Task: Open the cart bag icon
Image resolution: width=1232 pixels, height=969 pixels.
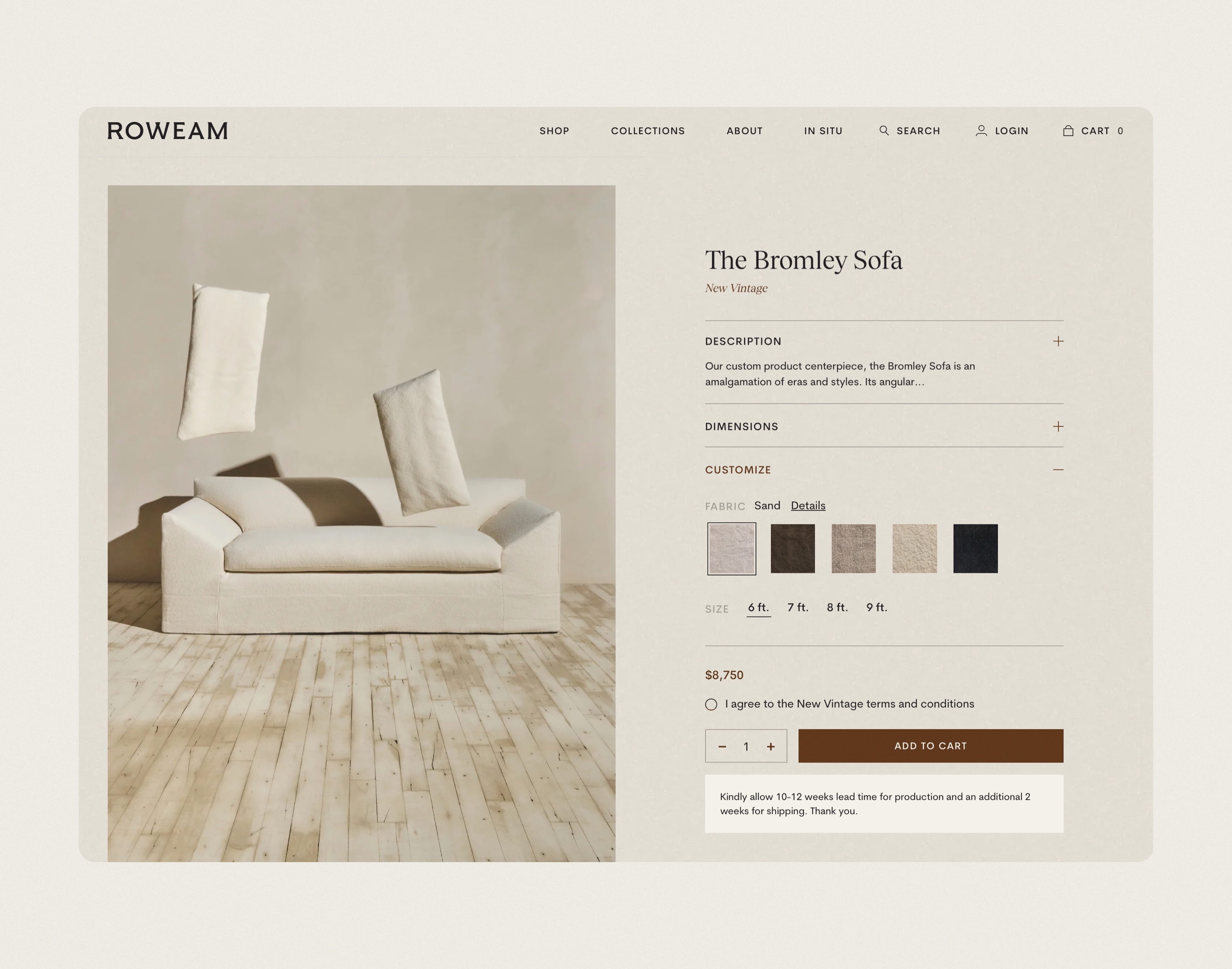Action: [1067, 130]
